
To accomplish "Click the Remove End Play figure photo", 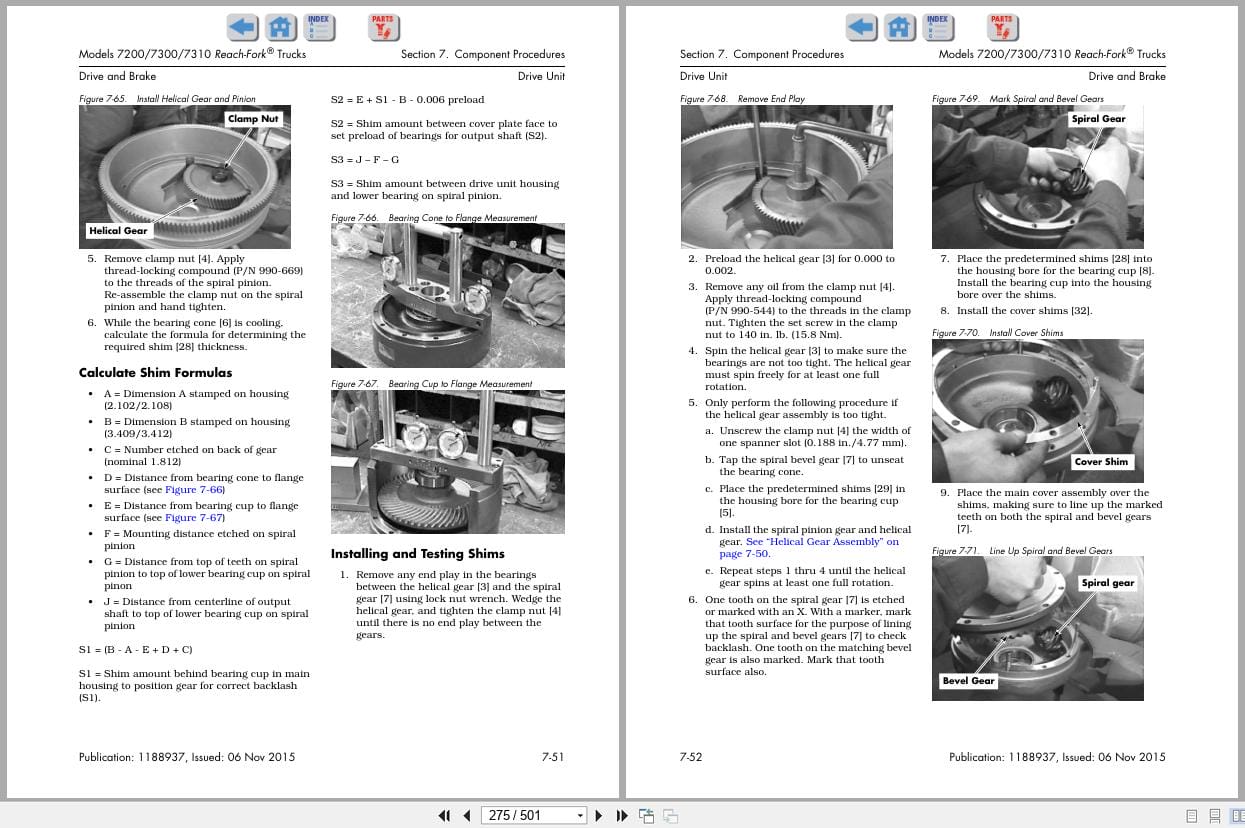I will tap(786, 177).
